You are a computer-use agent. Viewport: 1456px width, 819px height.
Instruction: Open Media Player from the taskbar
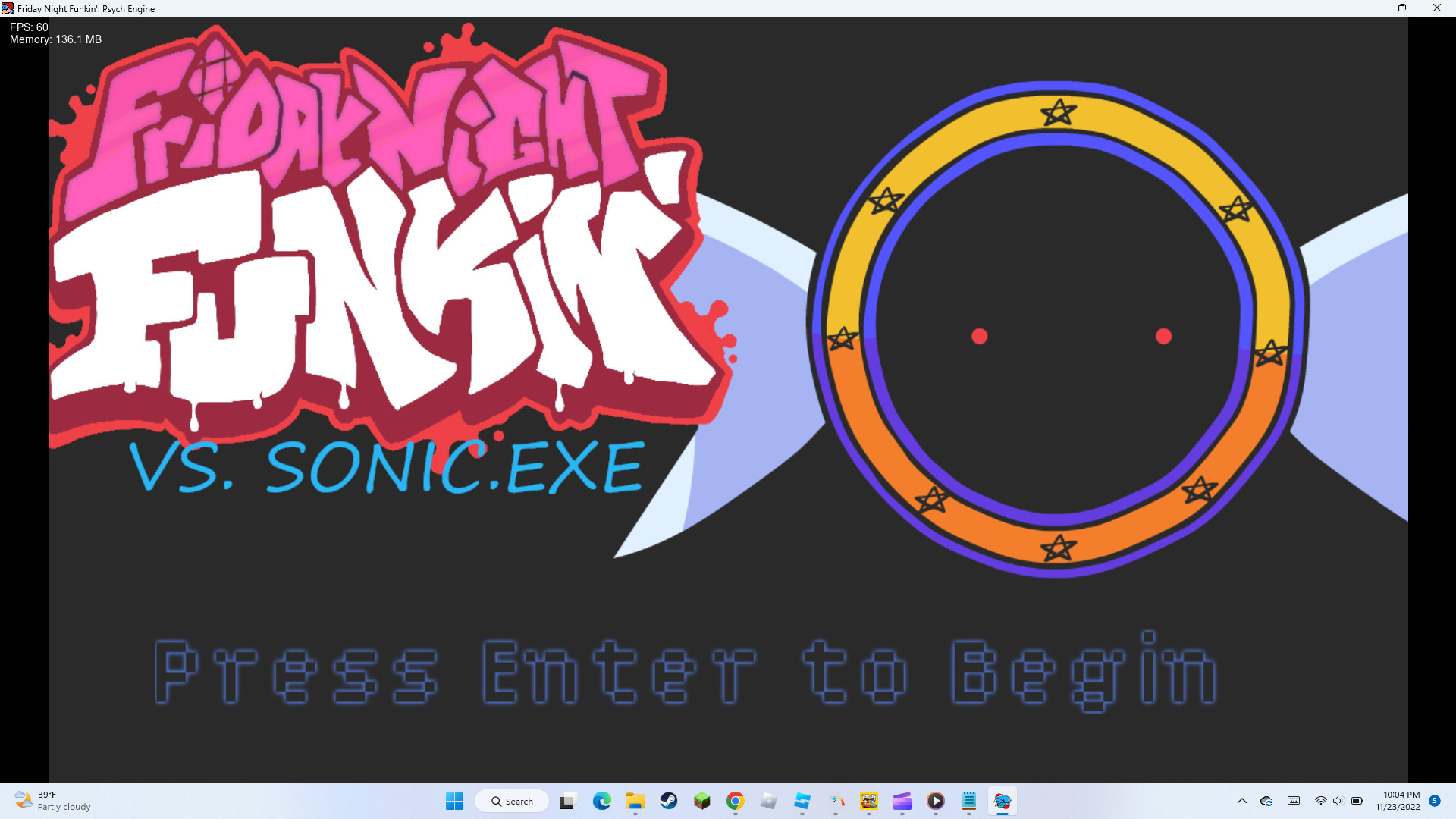pos(935,802)
